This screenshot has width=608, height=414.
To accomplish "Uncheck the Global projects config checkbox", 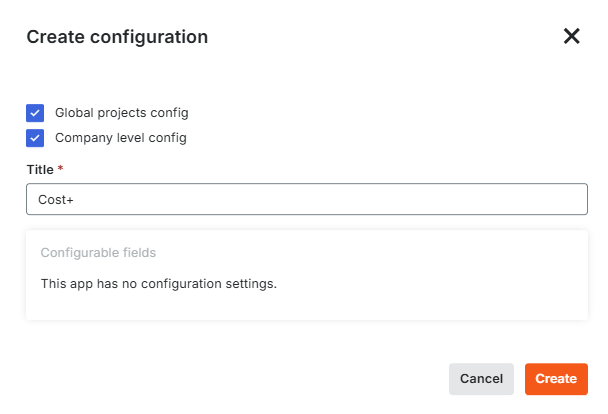I will point(35,113).
